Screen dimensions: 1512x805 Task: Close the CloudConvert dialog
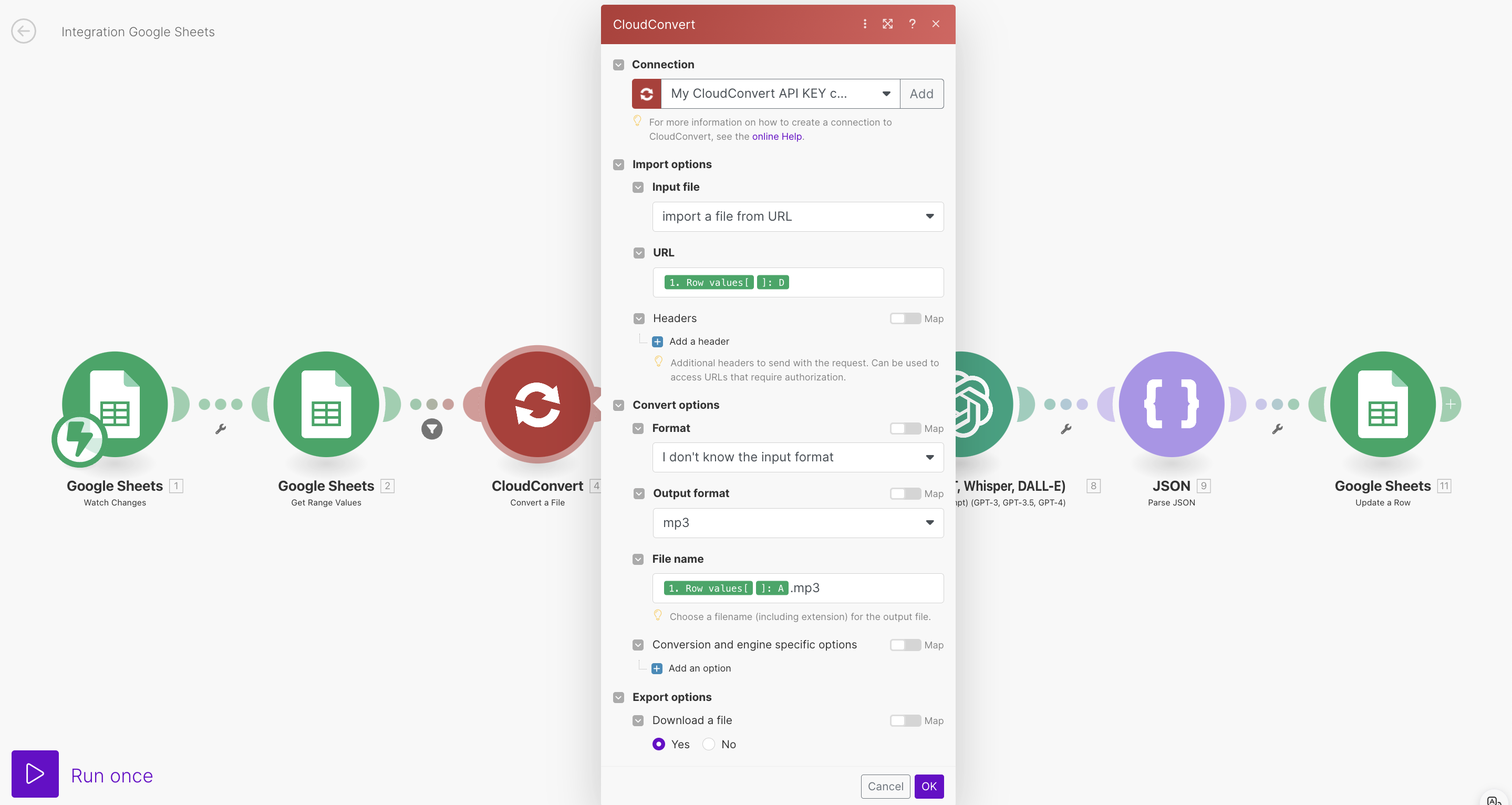click(x=936, y=24)
